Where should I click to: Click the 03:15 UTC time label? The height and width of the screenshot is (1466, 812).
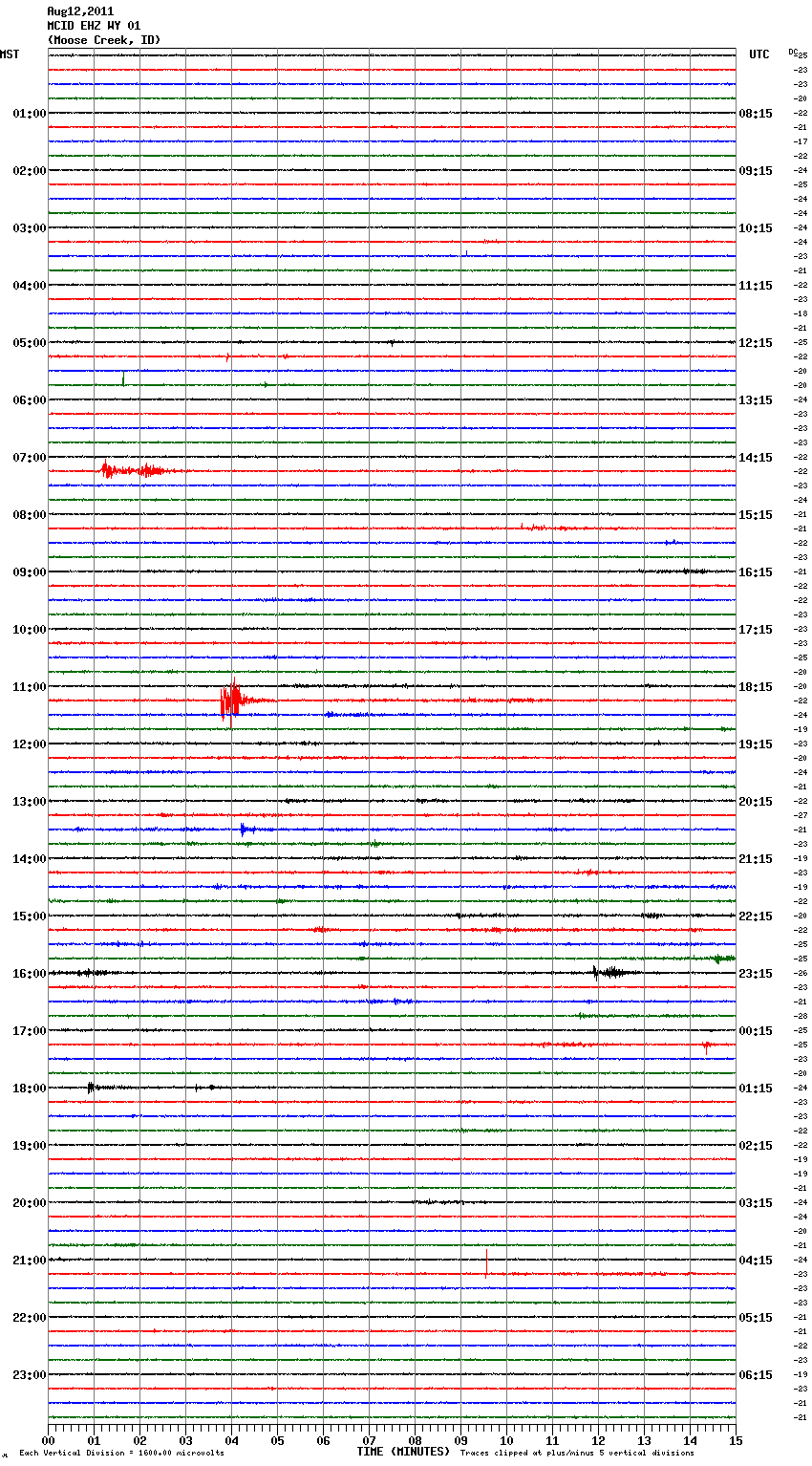(x=756, y=1203)
